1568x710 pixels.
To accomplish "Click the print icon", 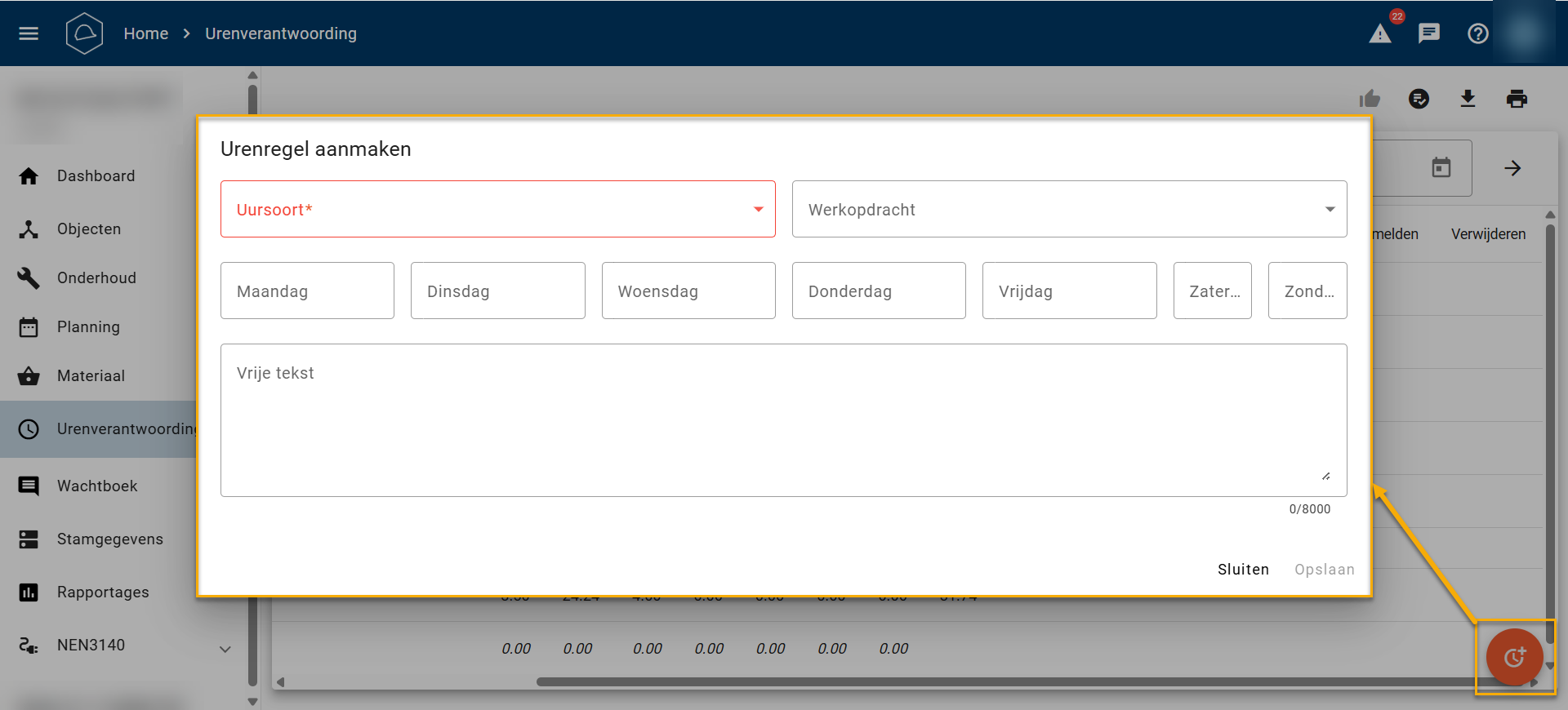I will 1517,99.
